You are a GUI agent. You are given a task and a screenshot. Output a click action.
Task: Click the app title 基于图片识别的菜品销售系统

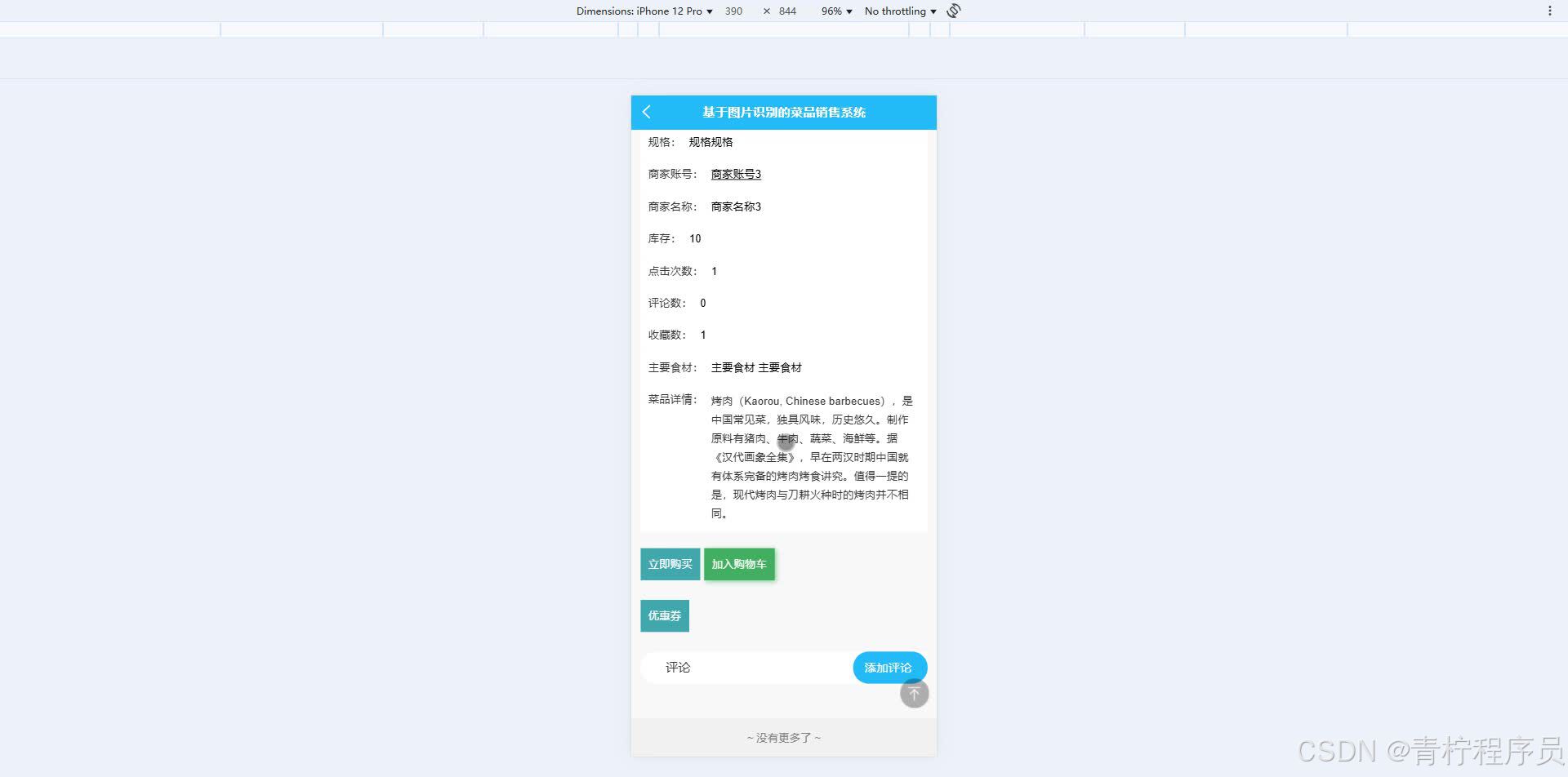point(782,113)
